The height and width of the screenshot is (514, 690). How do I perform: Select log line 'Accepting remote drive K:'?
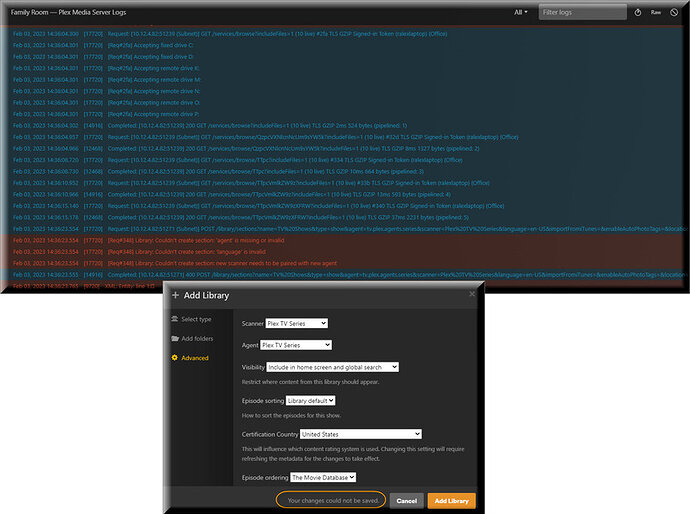[345, 68]
